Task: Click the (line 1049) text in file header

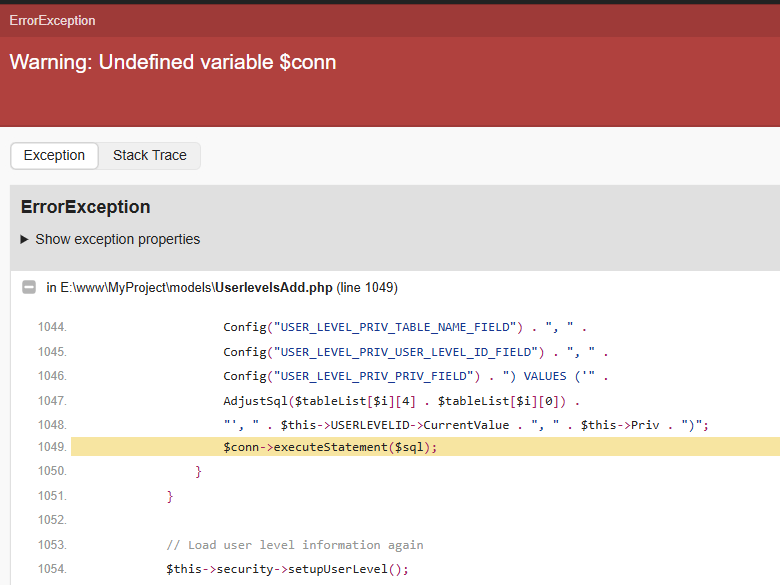Action: click(x=367, y=288)
